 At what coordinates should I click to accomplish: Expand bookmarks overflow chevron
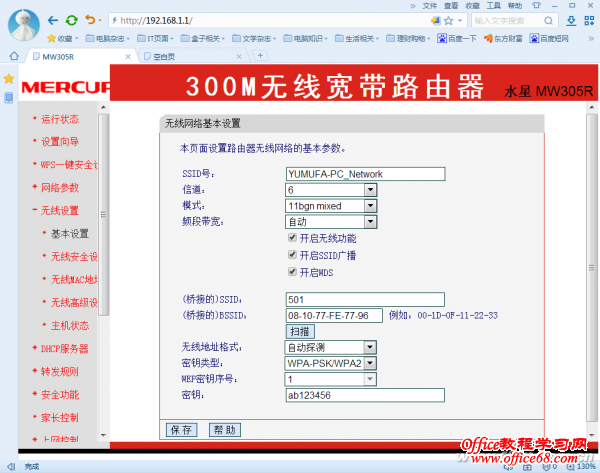(x=591, y=39)
